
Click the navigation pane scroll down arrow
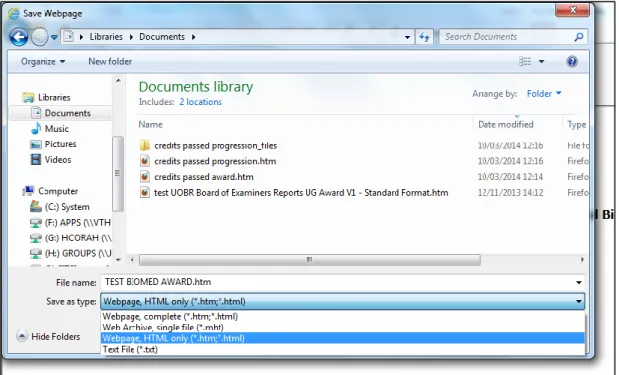click(118, 260)
